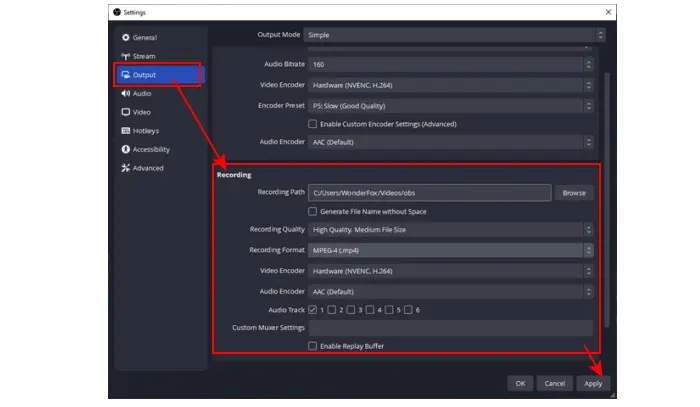The height and width of the screenshot is (407, 700).
Task: Click the Accessibility icon in sidebar
Action: pyautogui.click(x=125, y=149)
